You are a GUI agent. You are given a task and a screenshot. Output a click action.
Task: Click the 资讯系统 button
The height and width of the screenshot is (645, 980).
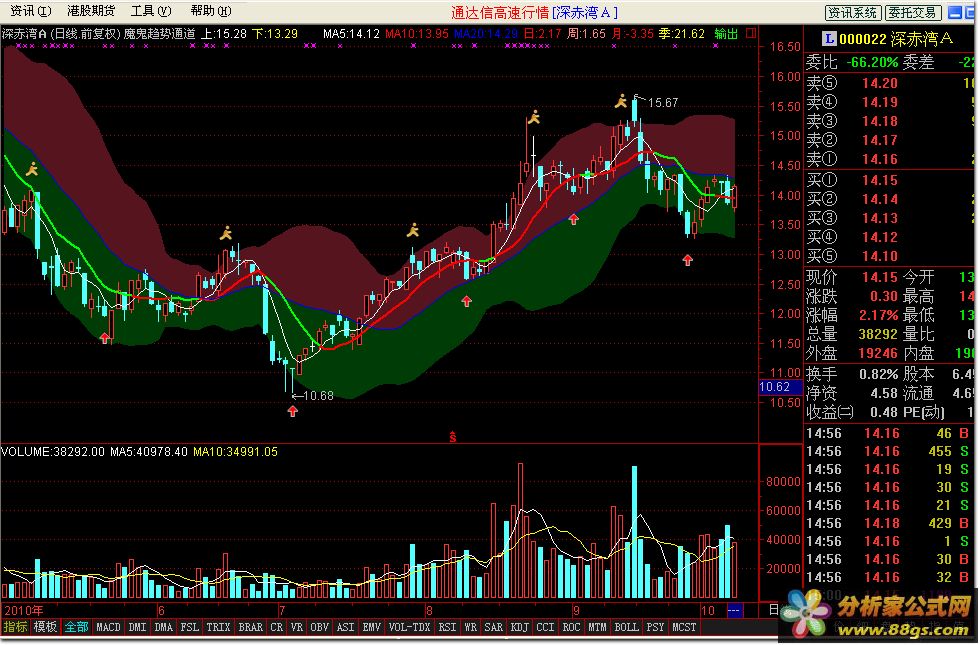[x=853, y=12]
